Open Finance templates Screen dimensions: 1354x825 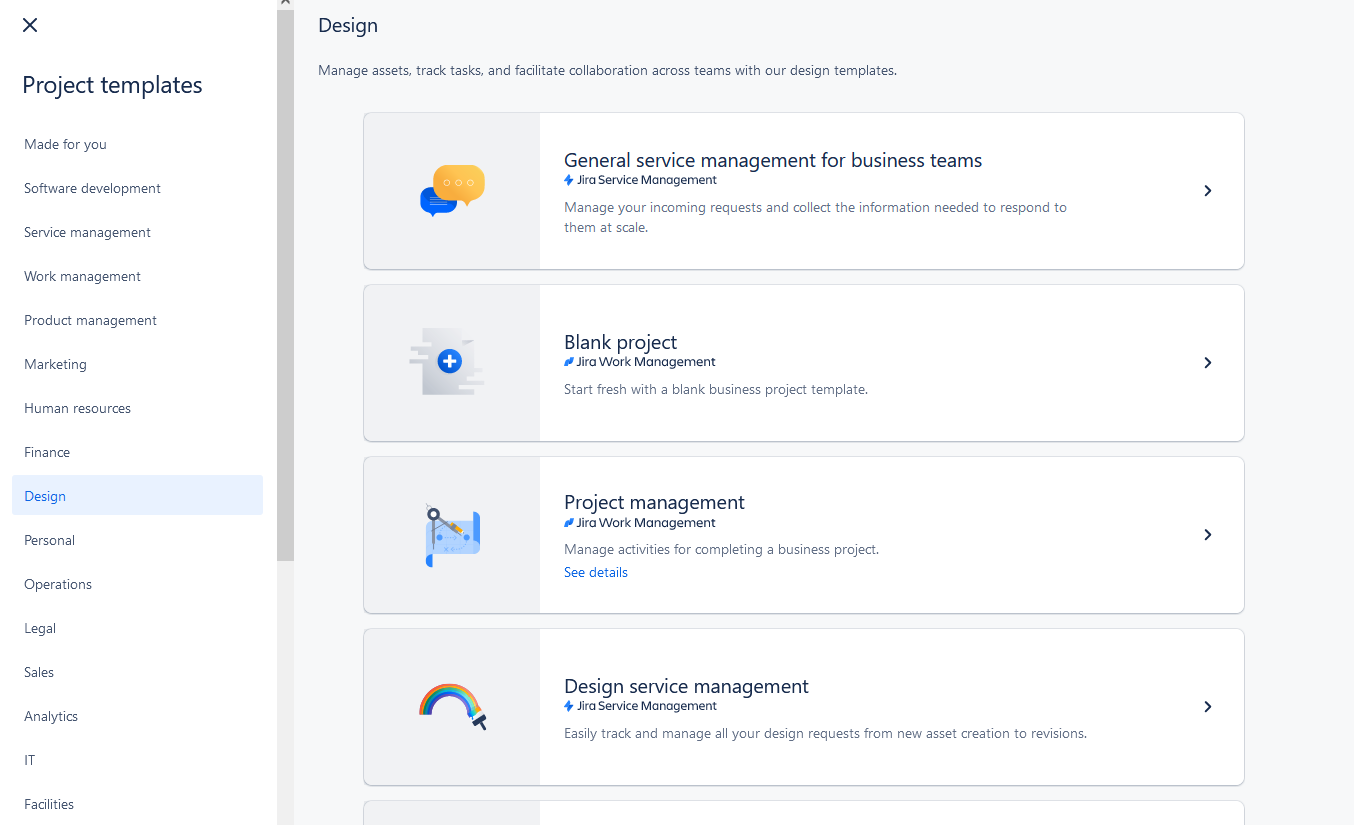click(x=137, y=452)
